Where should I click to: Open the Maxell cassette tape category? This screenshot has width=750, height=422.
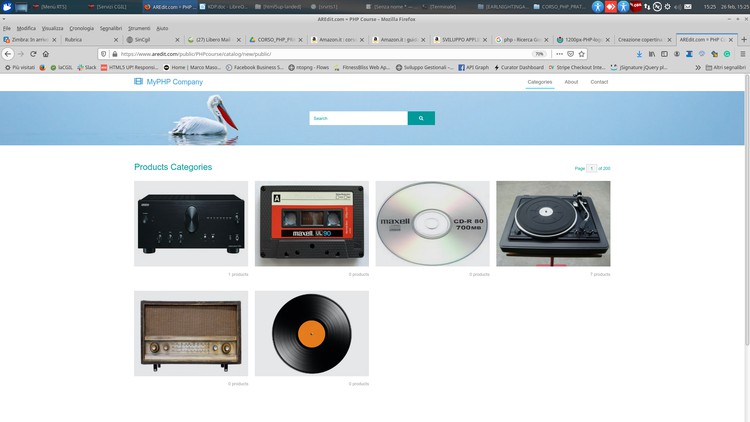(312, 223)
